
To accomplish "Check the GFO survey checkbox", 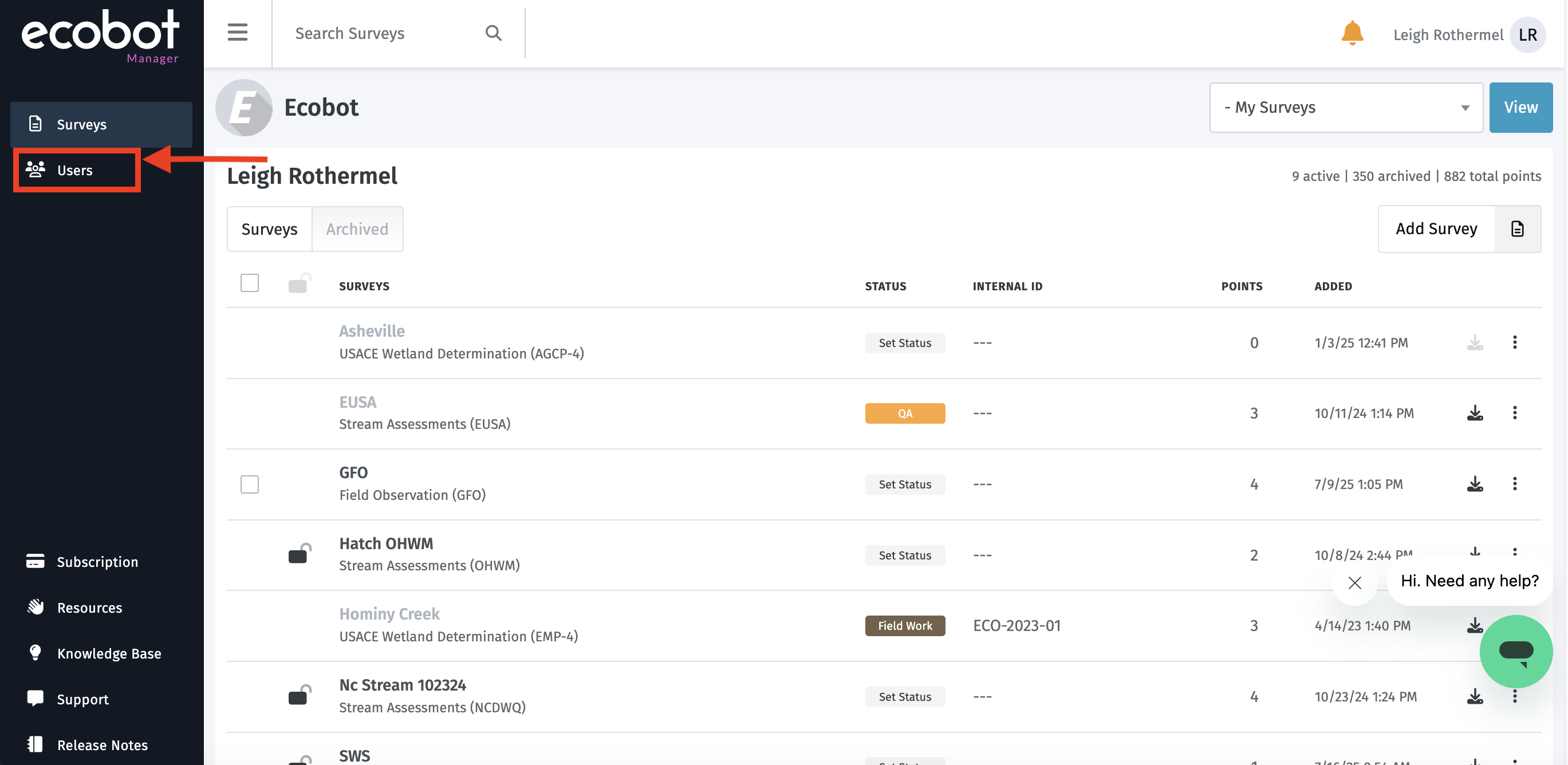I will [250, 484].
